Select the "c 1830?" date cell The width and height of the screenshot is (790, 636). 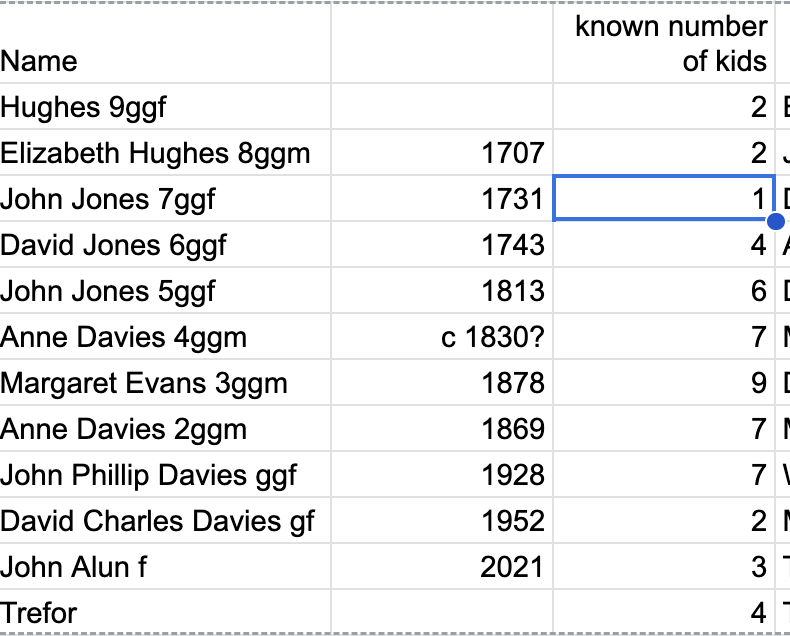click(441, 337)
